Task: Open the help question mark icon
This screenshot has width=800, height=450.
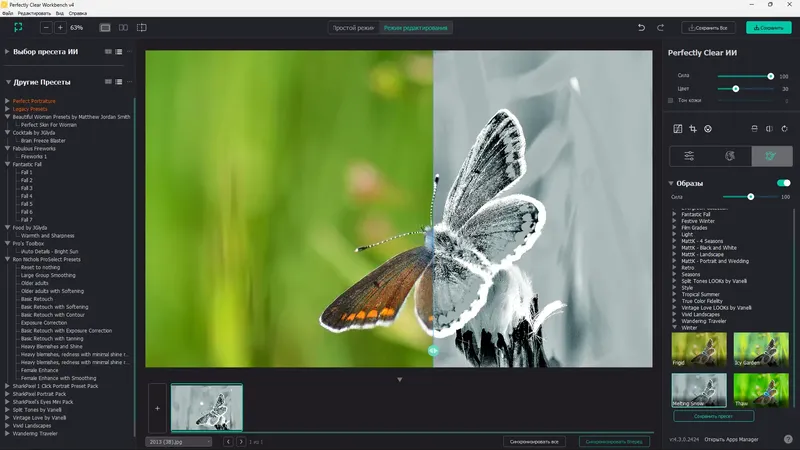Action: 788,439
